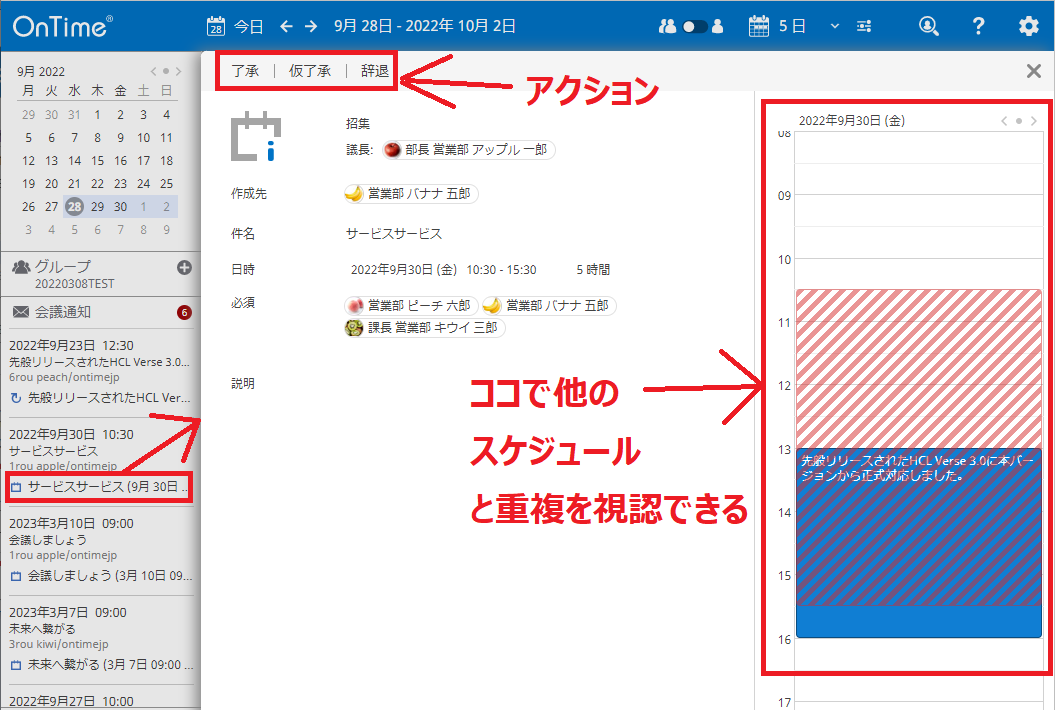
Task: Click the 2023年3月7日 09:00 notification header
Action: pyautogui.click(x=68, y=612)
